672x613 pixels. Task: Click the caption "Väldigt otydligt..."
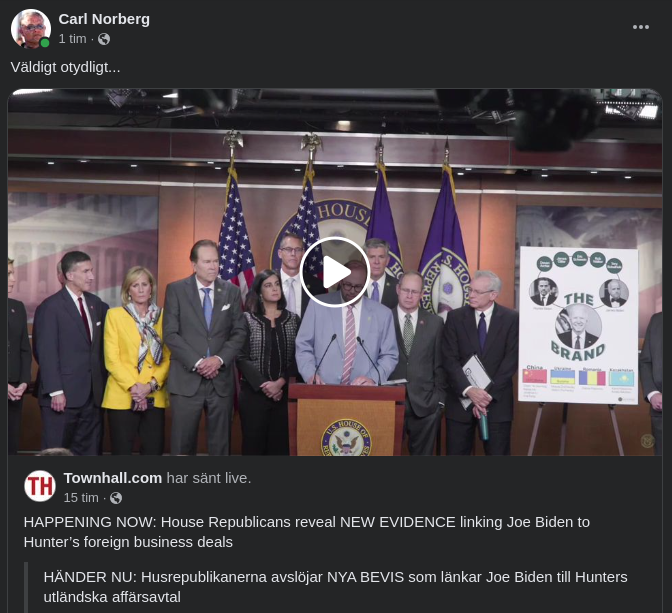tap(65, 67)
